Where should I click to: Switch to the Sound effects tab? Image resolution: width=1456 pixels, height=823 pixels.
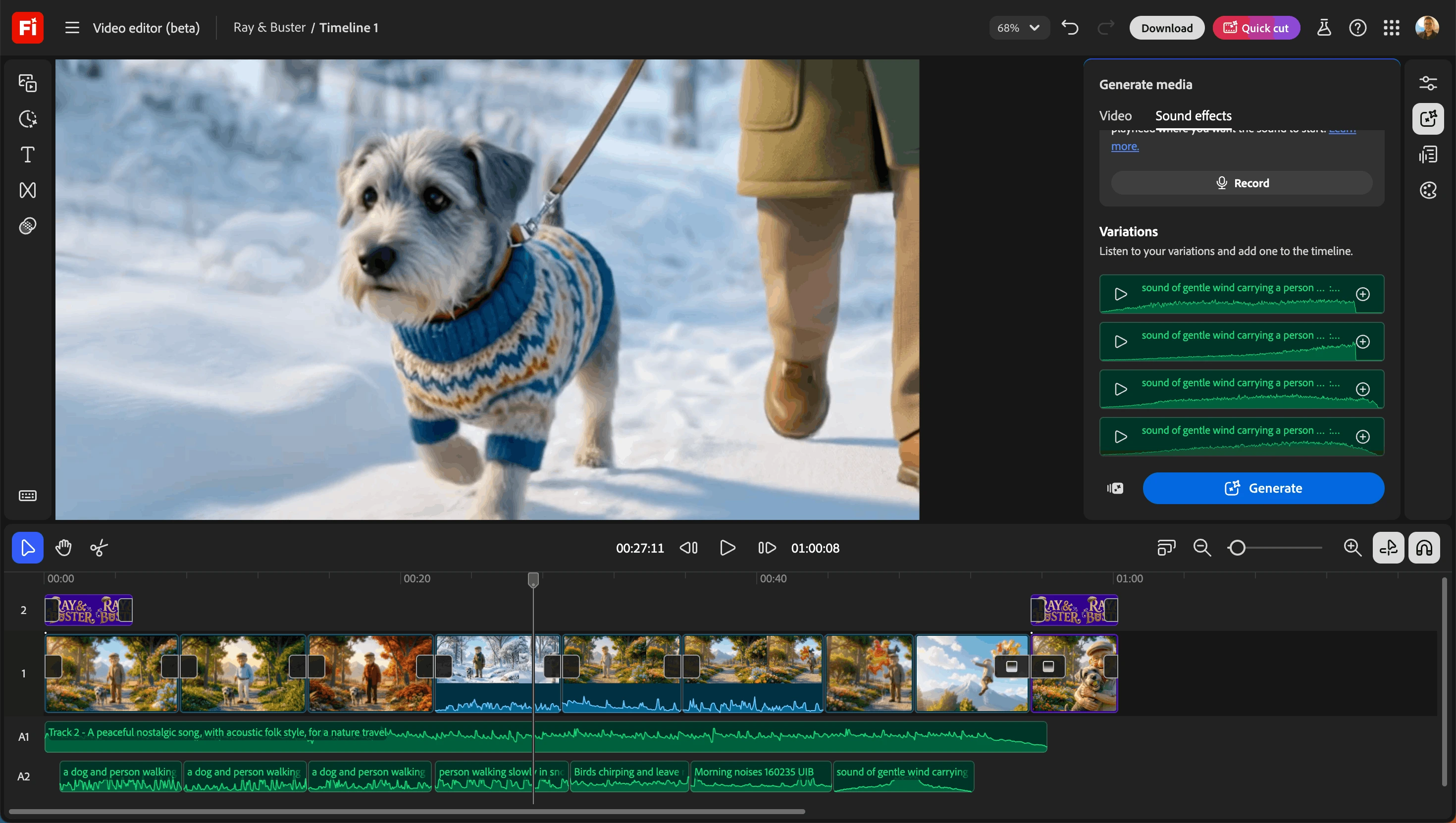(1193, 115)
